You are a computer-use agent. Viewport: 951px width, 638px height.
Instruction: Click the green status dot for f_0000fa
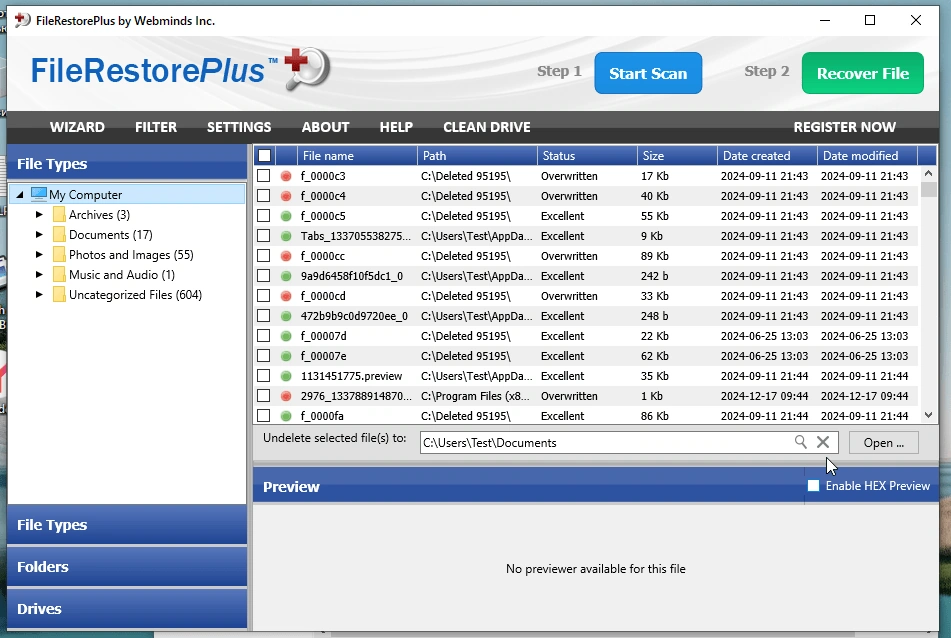[286, 416]
